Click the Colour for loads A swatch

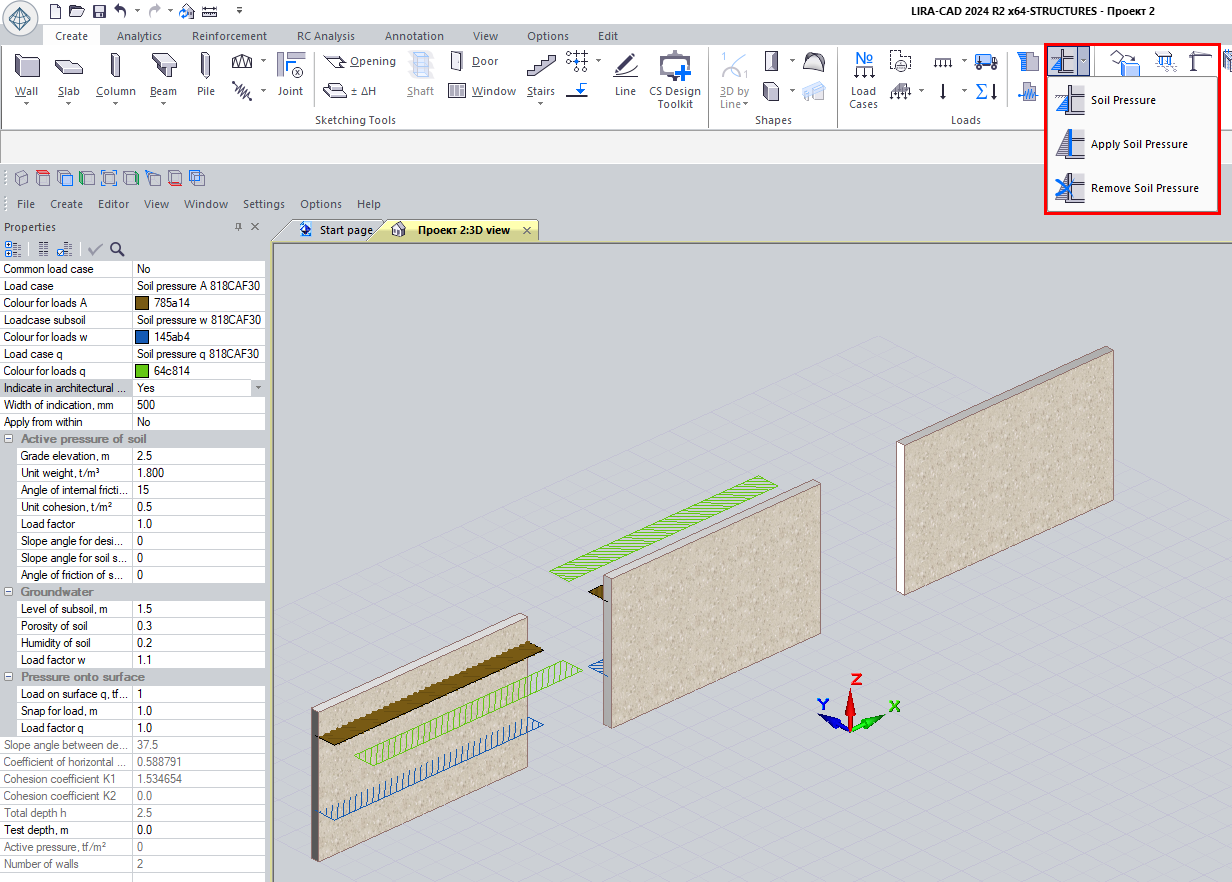(x=142, y=303)
